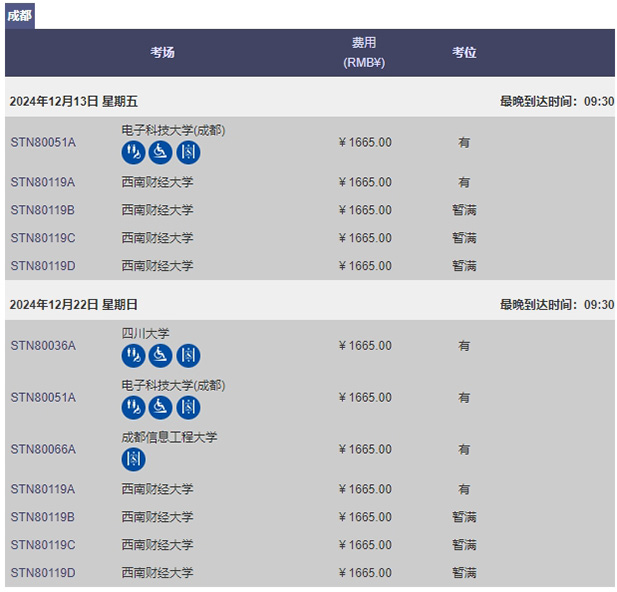Click elevator icon under 成都信息工程大学
617x592 pixels.
tap(133, 459)
